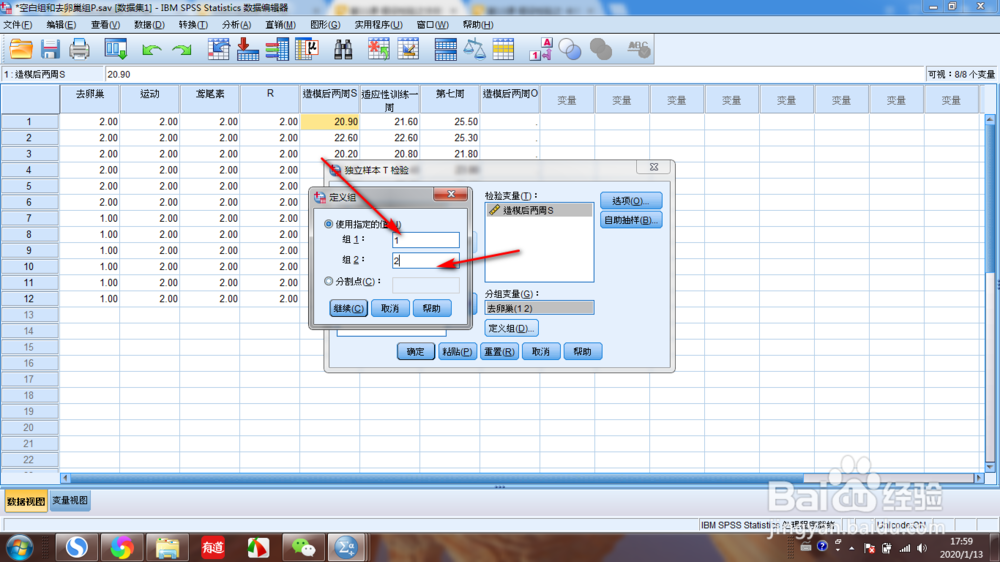Open the Data menu
This screenshot has height=562, width=1000.
[x=149, y=25]
